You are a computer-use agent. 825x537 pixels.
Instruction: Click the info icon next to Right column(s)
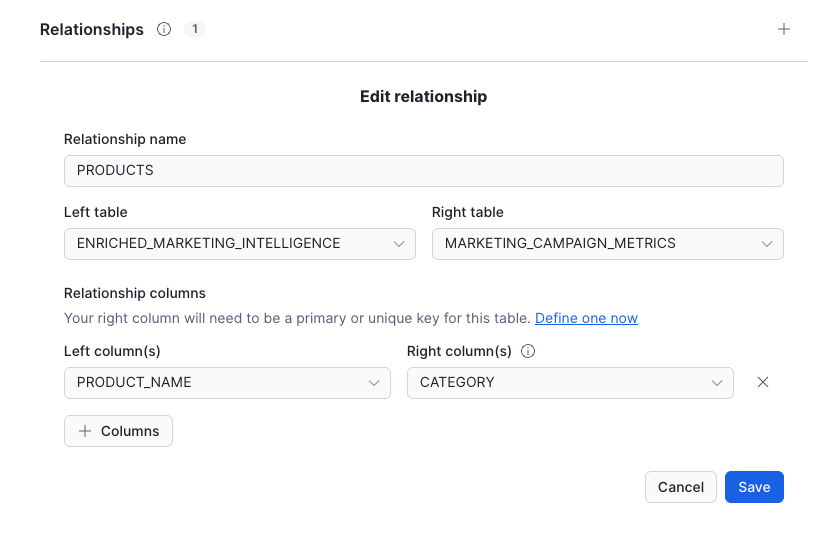point(529,351)
